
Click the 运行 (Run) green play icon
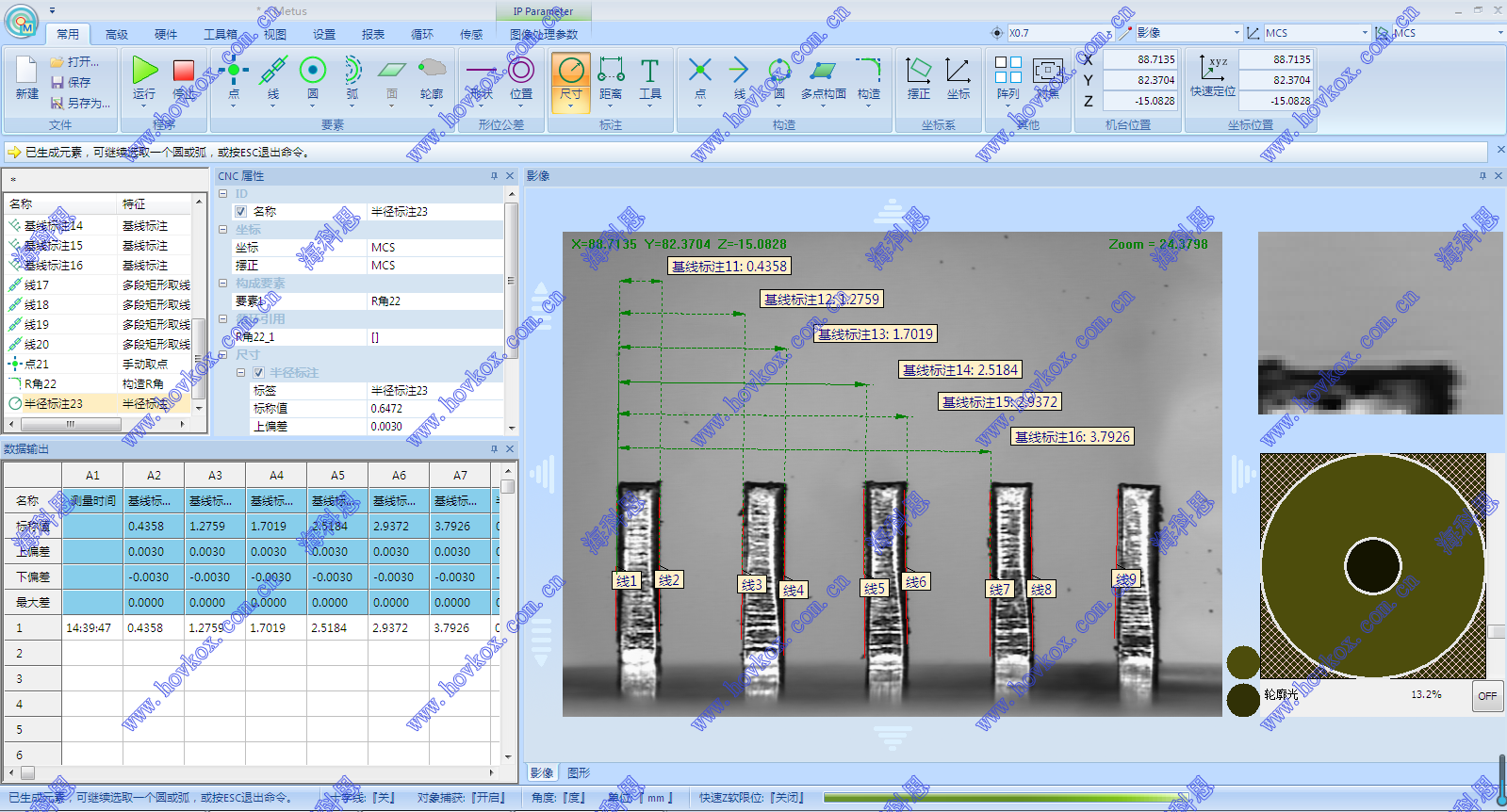point(144,72)
